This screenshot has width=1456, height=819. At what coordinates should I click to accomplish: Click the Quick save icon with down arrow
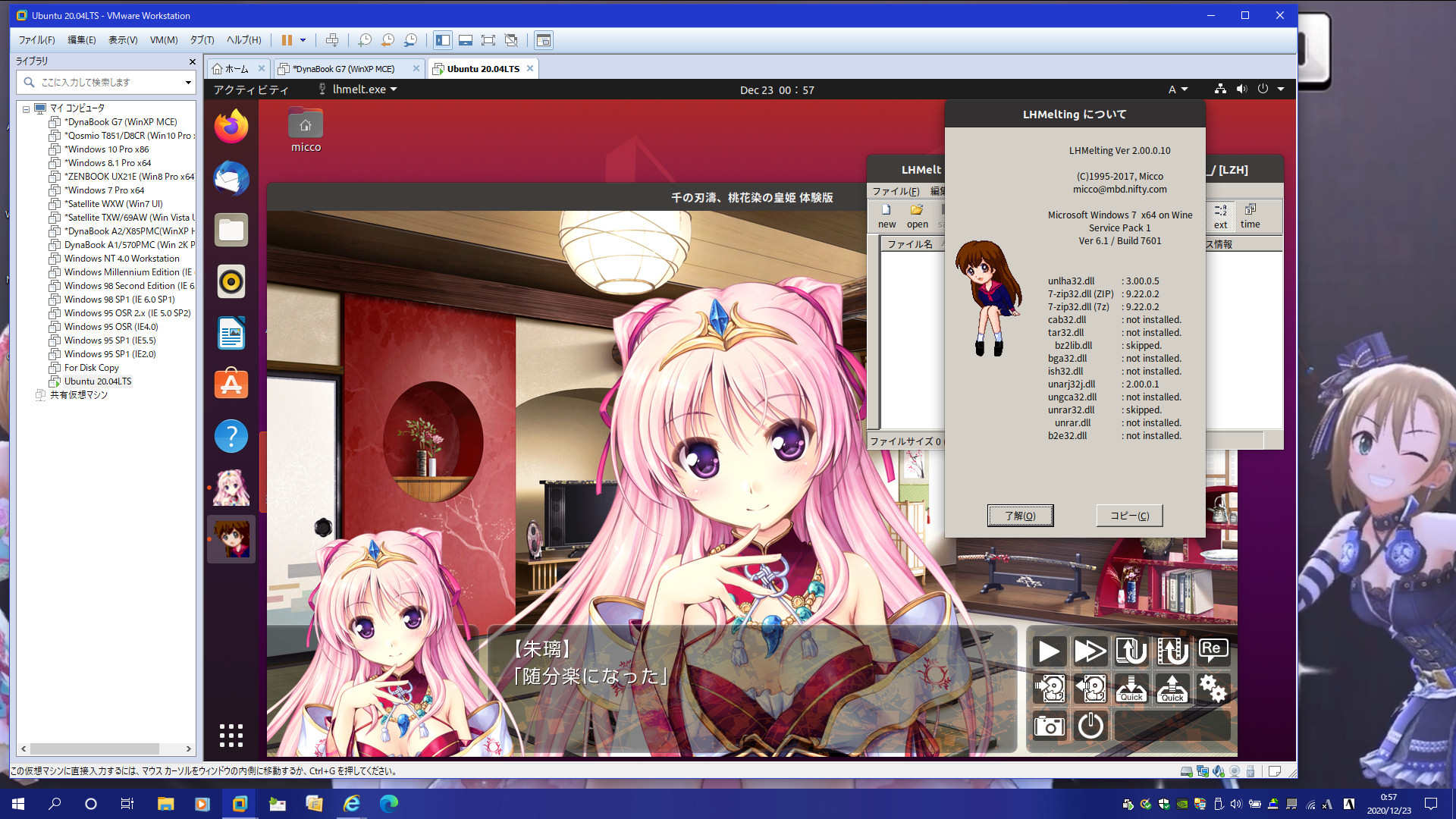pyautogui.click(x=1131, y=689)
